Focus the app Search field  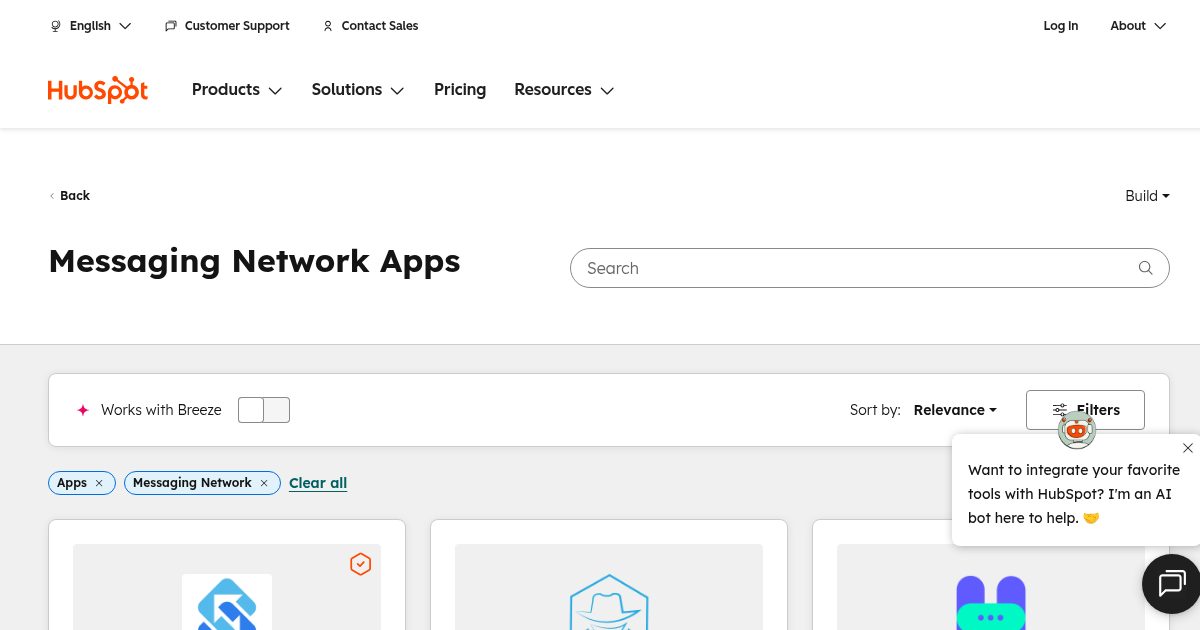pyautogui.click(x=869, y=268)
